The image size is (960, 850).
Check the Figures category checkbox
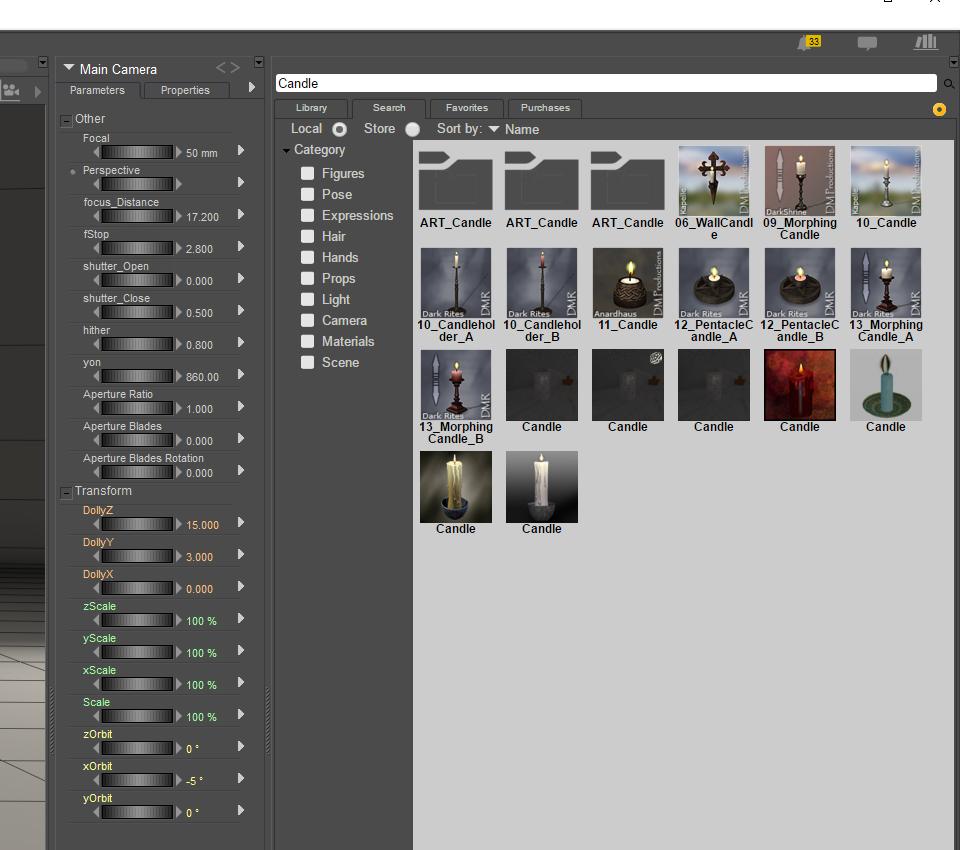point(307,173)
